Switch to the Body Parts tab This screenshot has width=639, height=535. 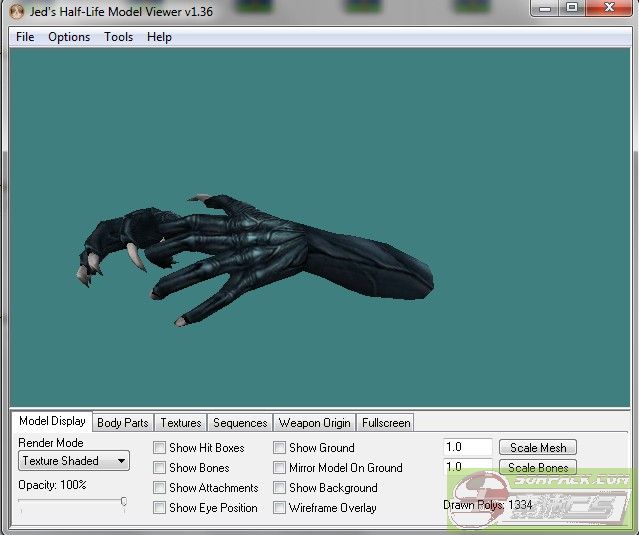coord(122,423)
